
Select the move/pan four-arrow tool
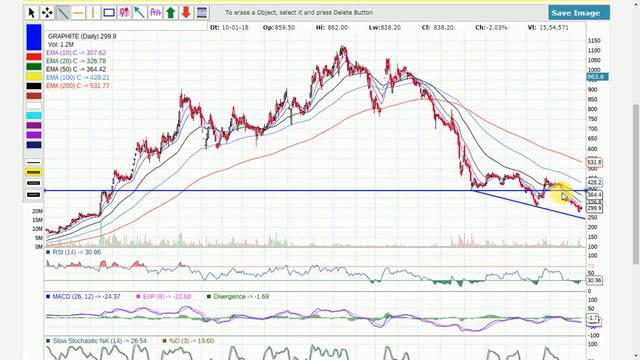coord(47,13)
